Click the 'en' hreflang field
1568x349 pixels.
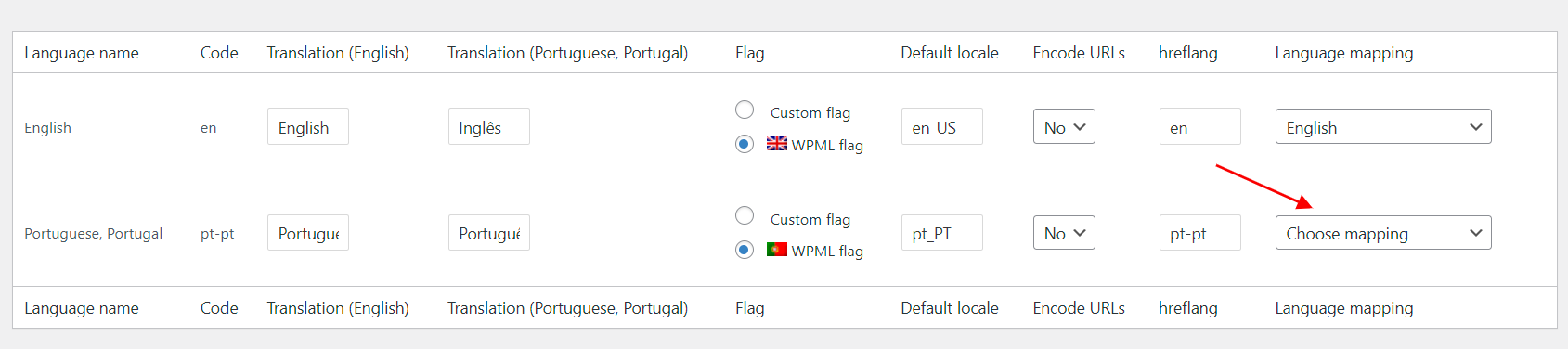tap(1199, 127)
